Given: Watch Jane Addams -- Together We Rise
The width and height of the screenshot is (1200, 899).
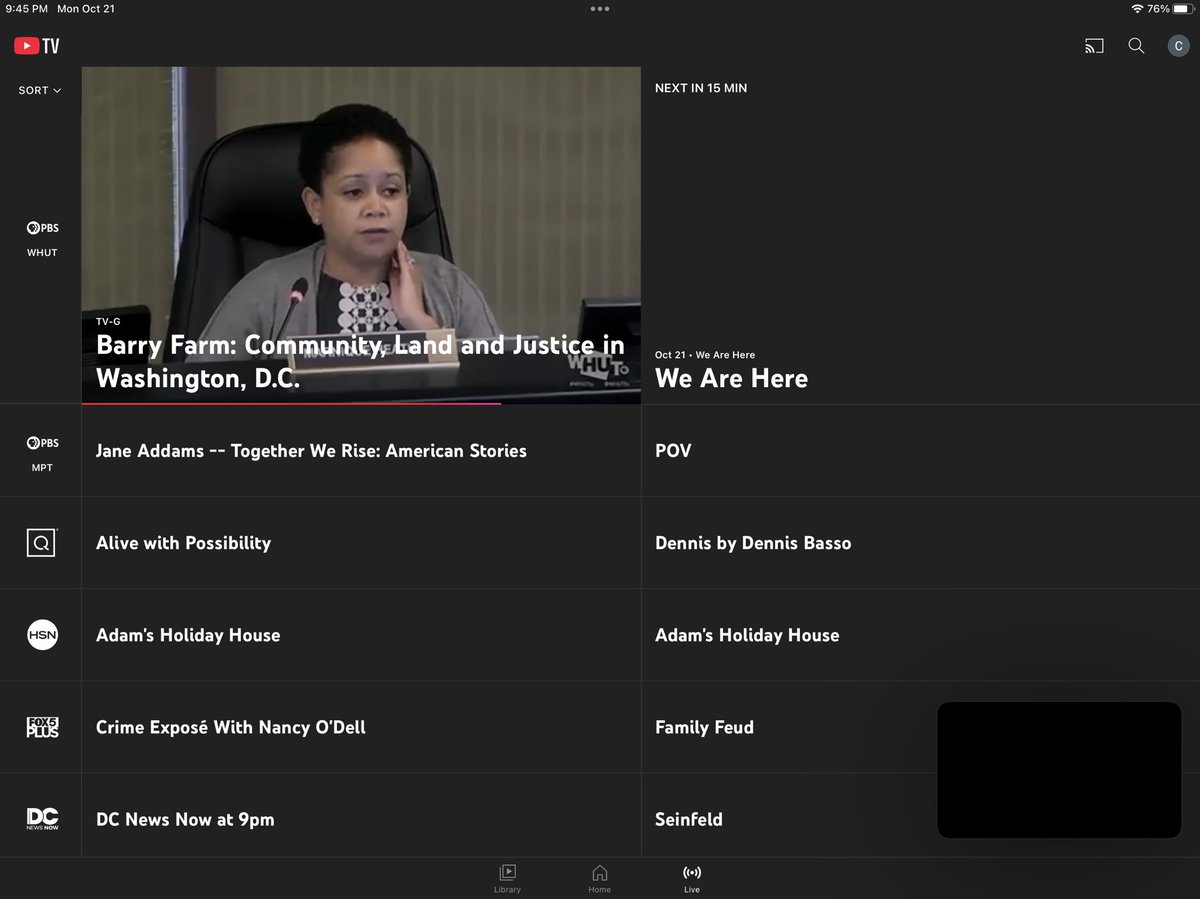Looking at the screenshot, I should pos(311,451).
